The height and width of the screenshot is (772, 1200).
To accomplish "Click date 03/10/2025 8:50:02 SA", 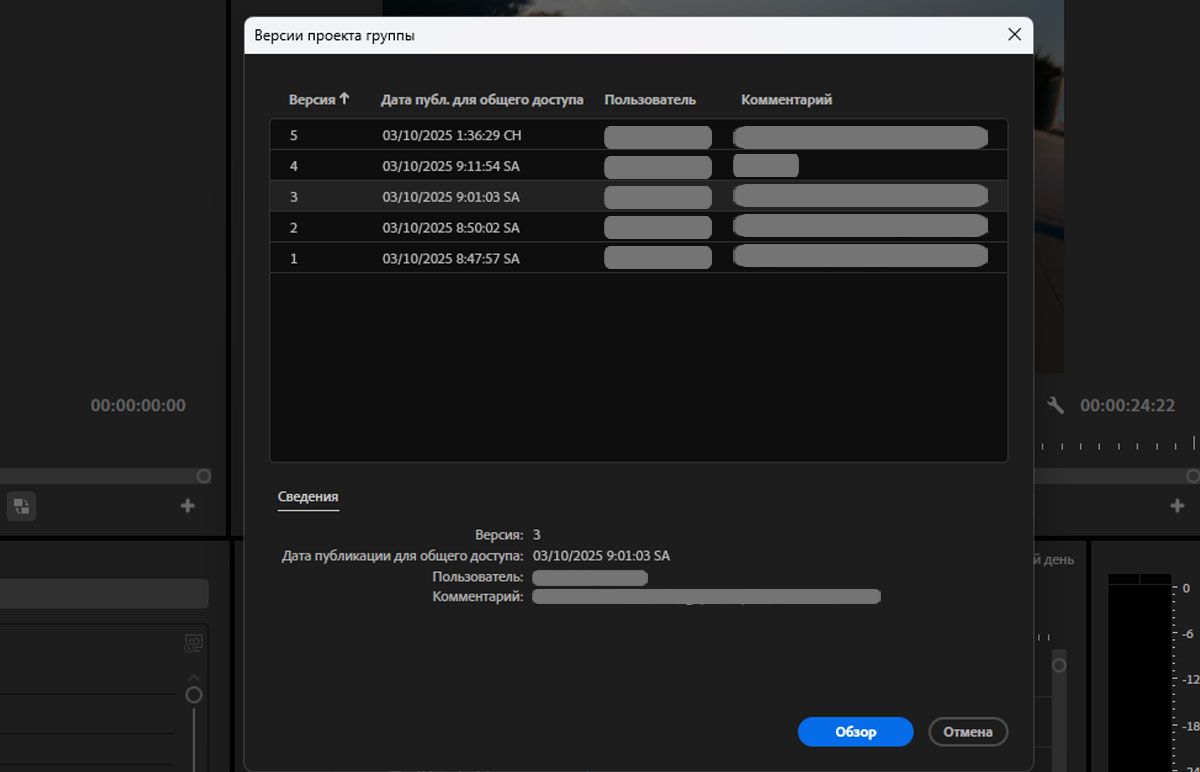I will pyautogui.click(x=451, y=228).
